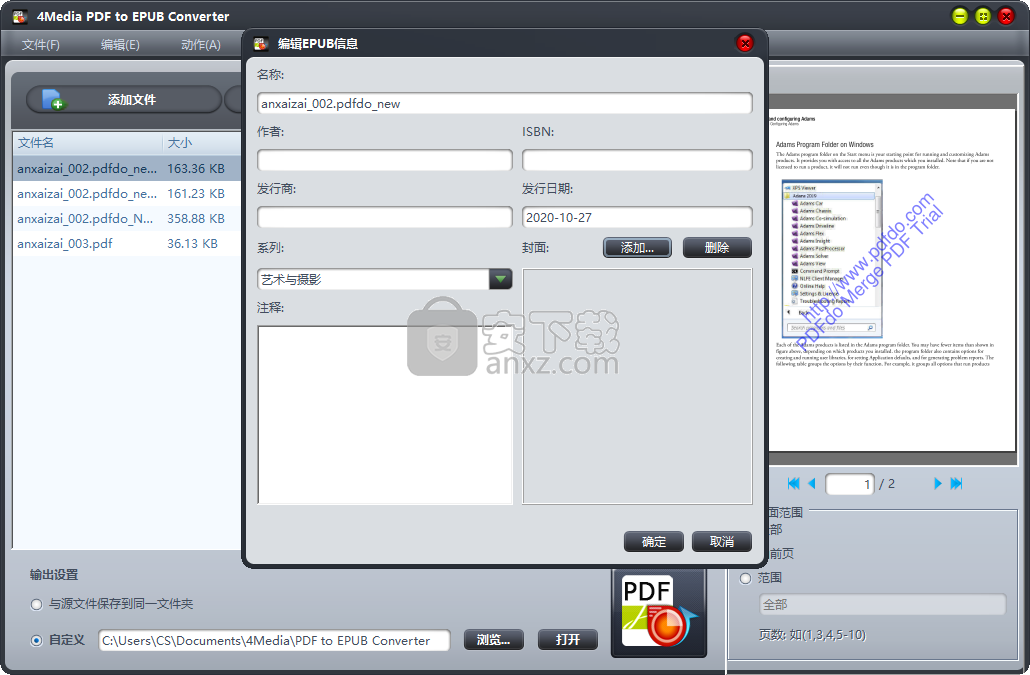Select the 自定义 output radio option
The width and height of the screenshot is (1030, 675).
pyautogui.click(x=37, y=640)
